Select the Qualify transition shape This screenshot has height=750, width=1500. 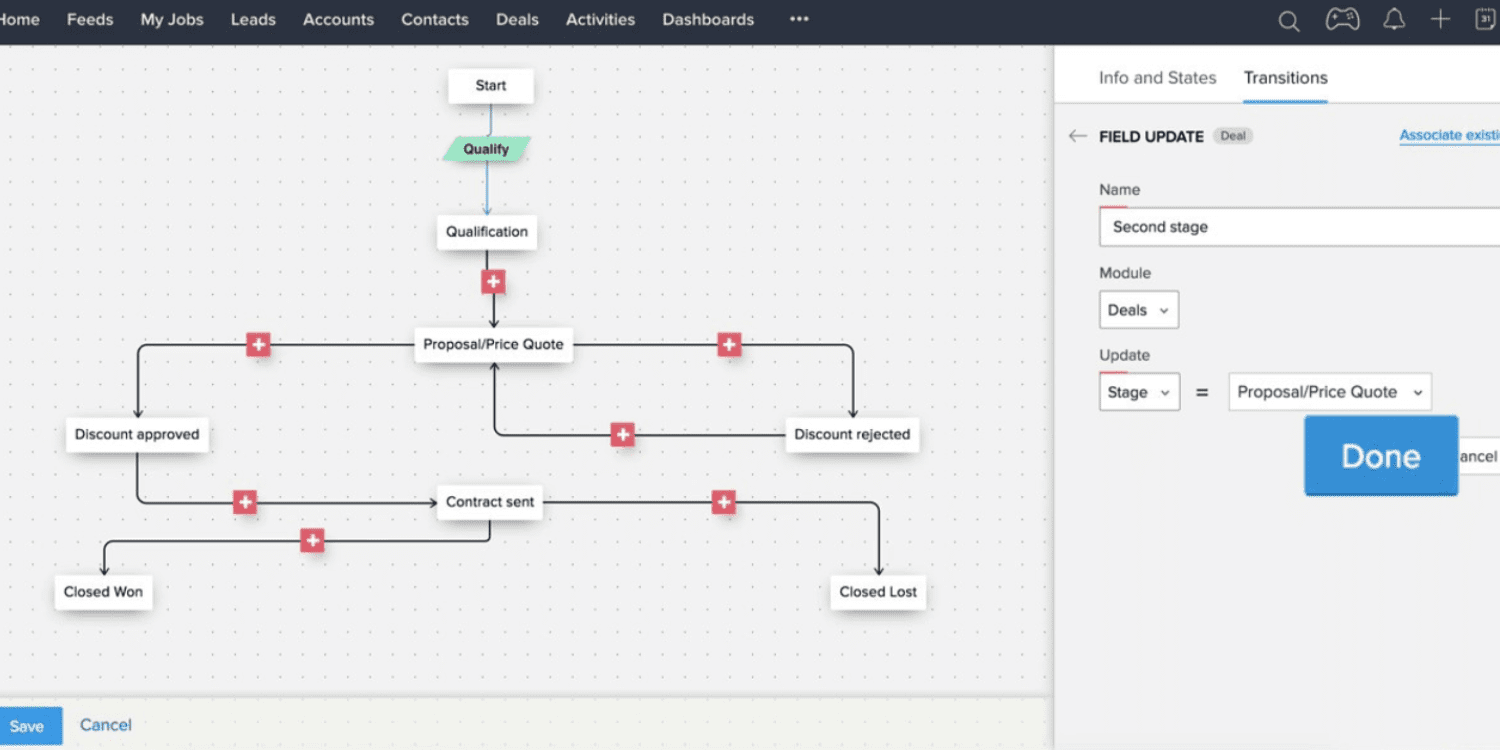point(487,149)
